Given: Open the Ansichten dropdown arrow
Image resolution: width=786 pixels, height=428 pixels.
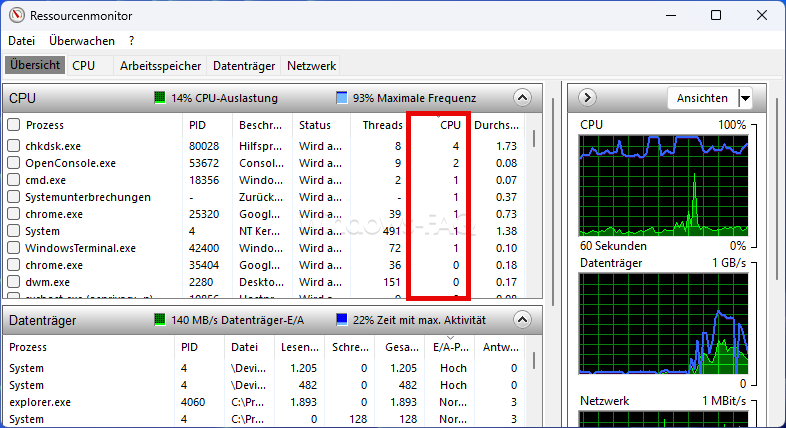Looking at the screenshot, I should pyautogui.click(x=745, y=98).
